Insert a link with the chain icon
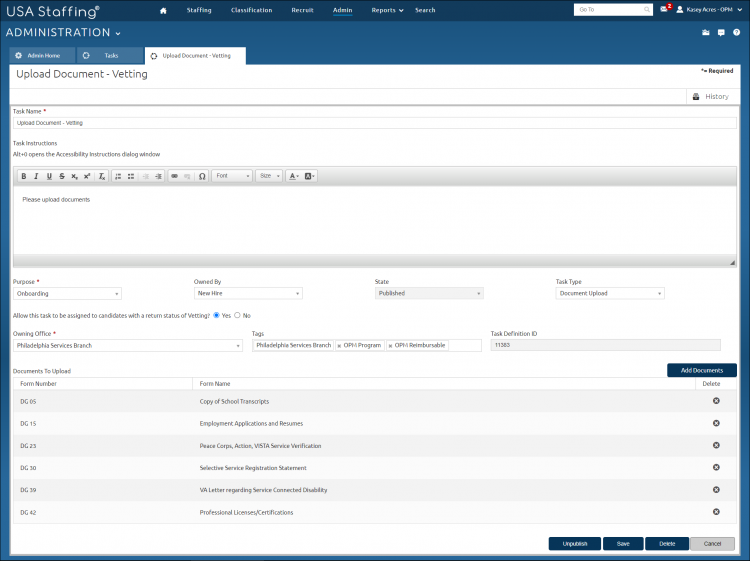This screenshot has height=561, width=750. coord(175,176)
